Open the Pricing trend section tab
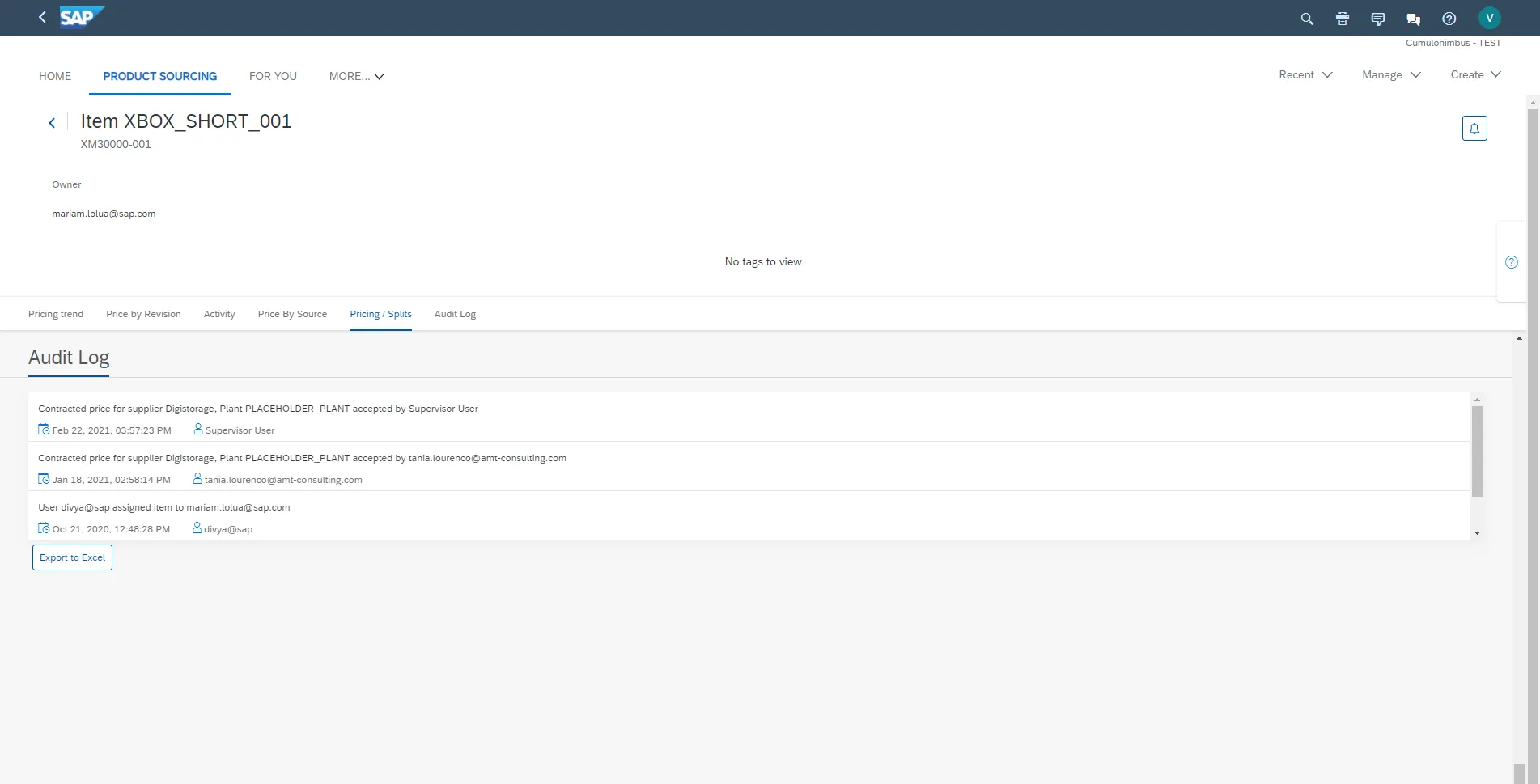The image size is (1540, 784). 56,314
